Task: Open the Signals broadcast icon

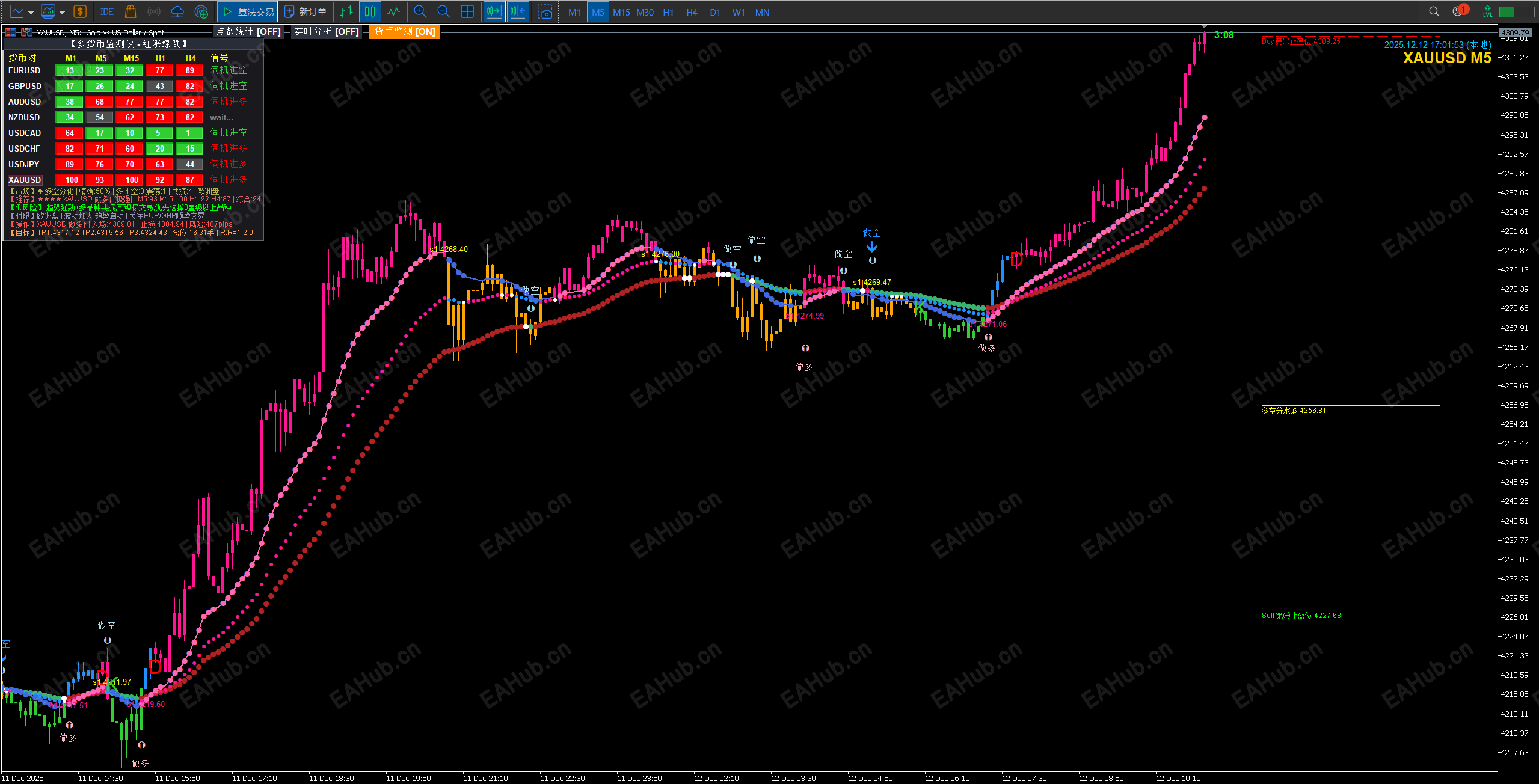Action: pyautogui.click(x=154, y=12)
